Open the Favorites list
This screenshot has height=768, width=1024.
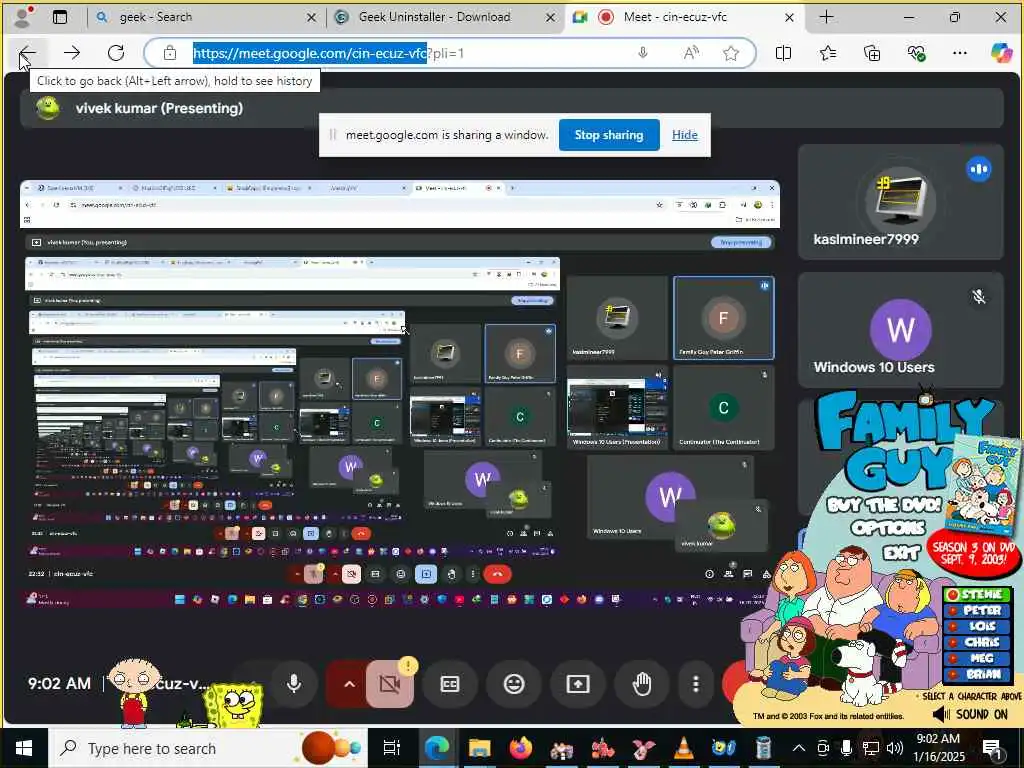[828, 53]
